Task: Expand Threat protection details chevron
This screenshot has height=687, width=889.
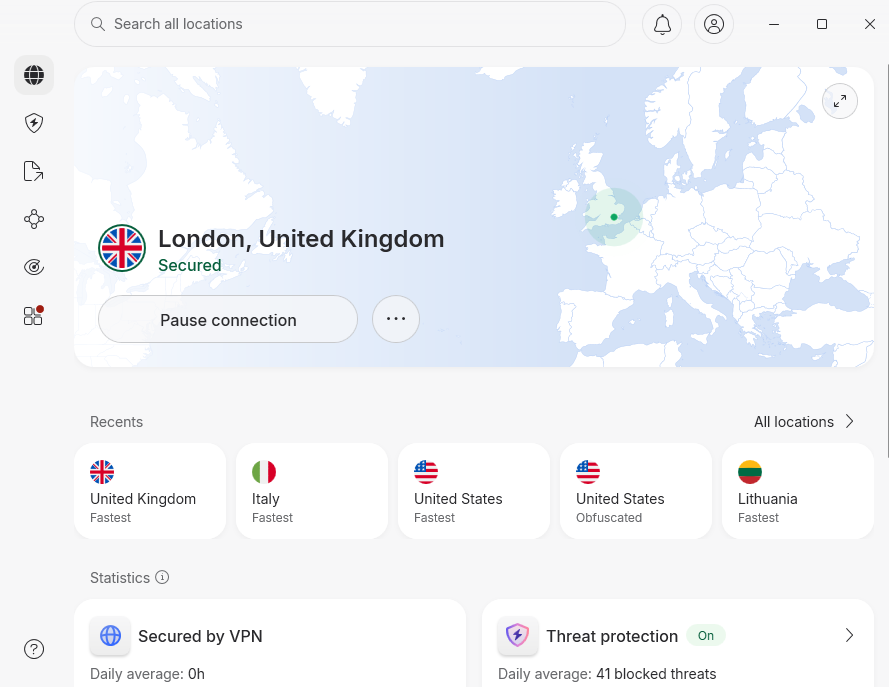Action: pyautogui.click(x=849, y=635)
